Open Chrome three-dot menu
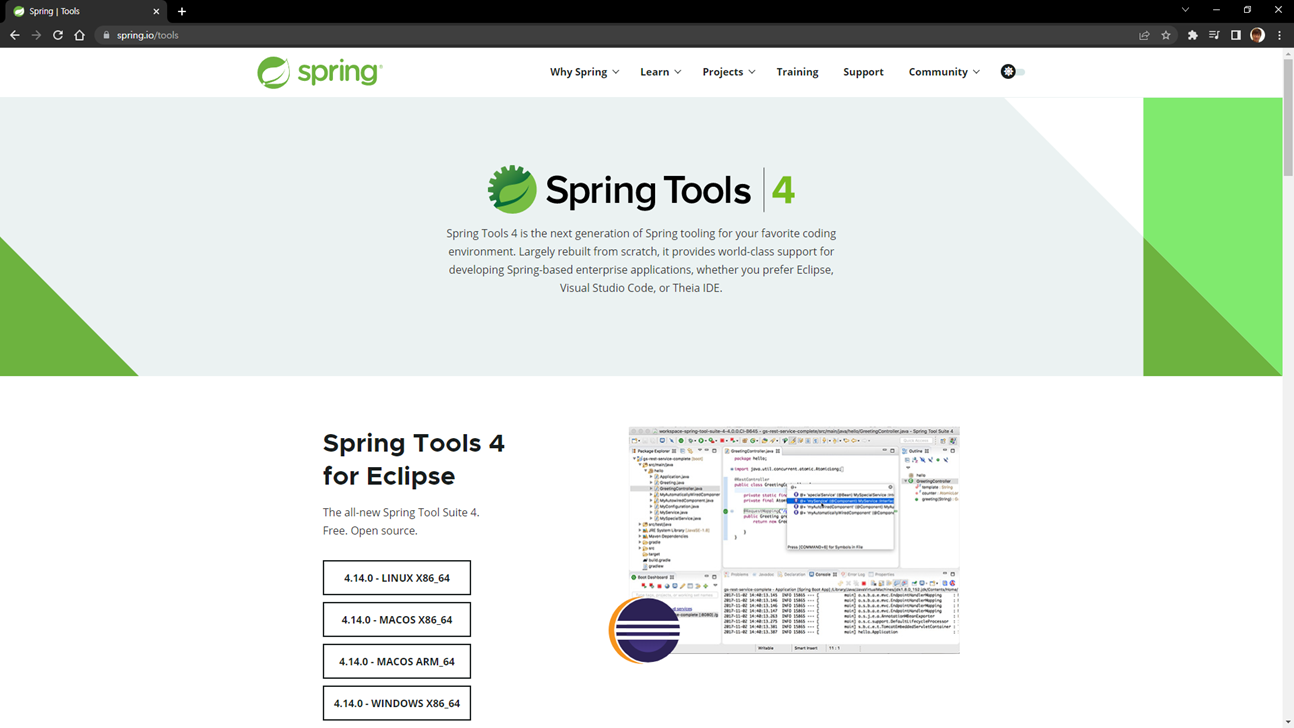 [x=1279, y=35]
